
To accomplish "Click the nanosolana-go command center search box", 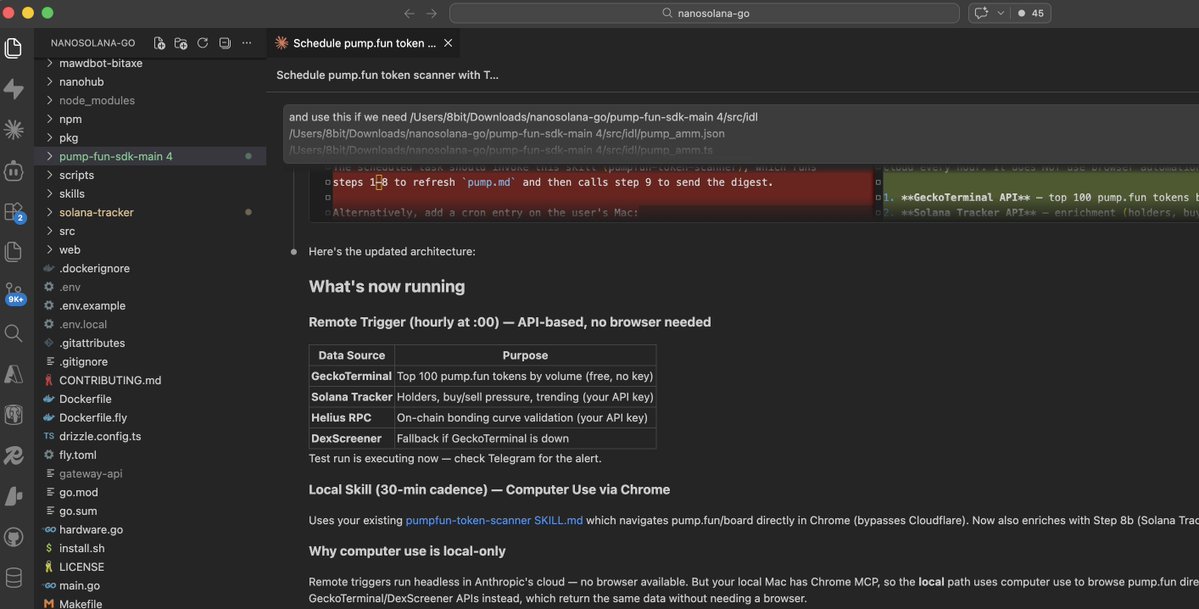I will click(704, 13).
